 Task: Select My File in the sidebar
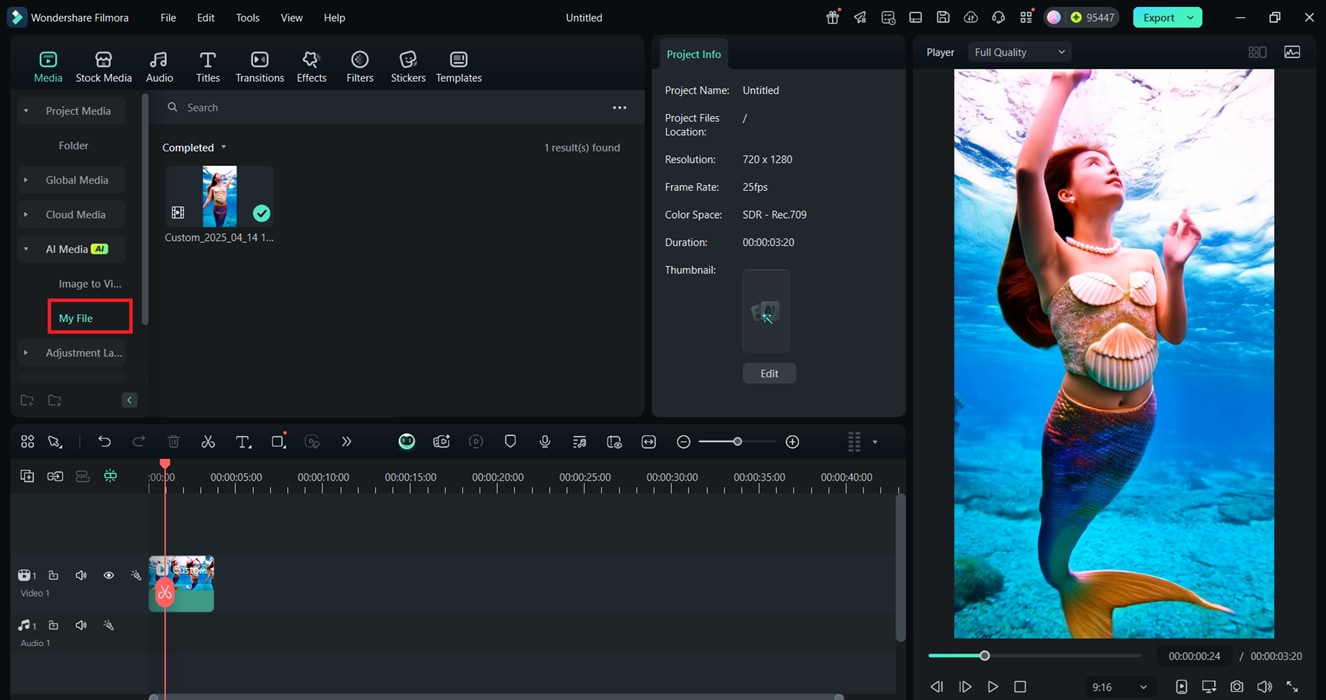tap(76, 318)
